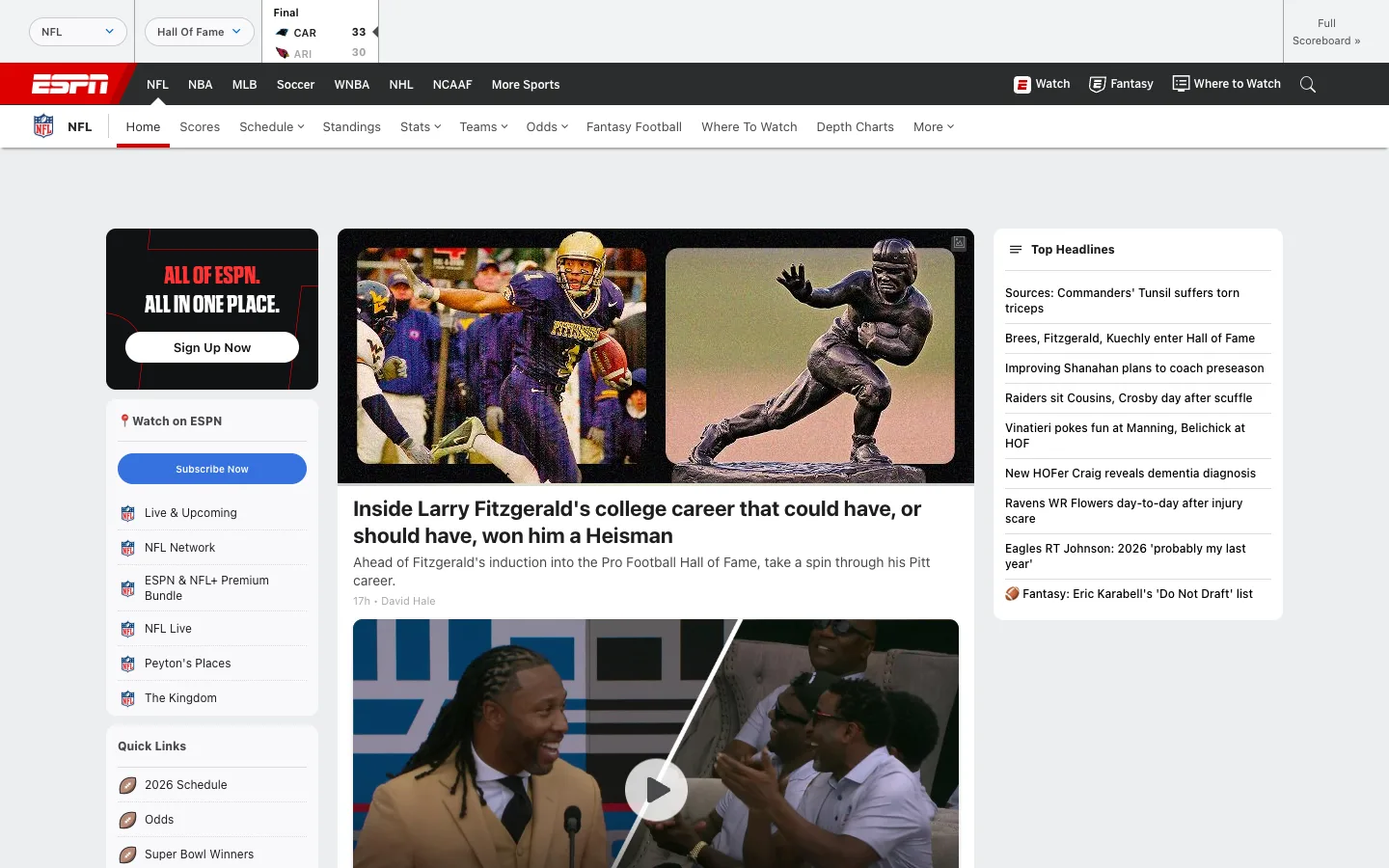Image resolution: width=1389 pixels, height=868 pixels.
Task: Select Soccer in the top sports bar
Action: pos(296,84)
